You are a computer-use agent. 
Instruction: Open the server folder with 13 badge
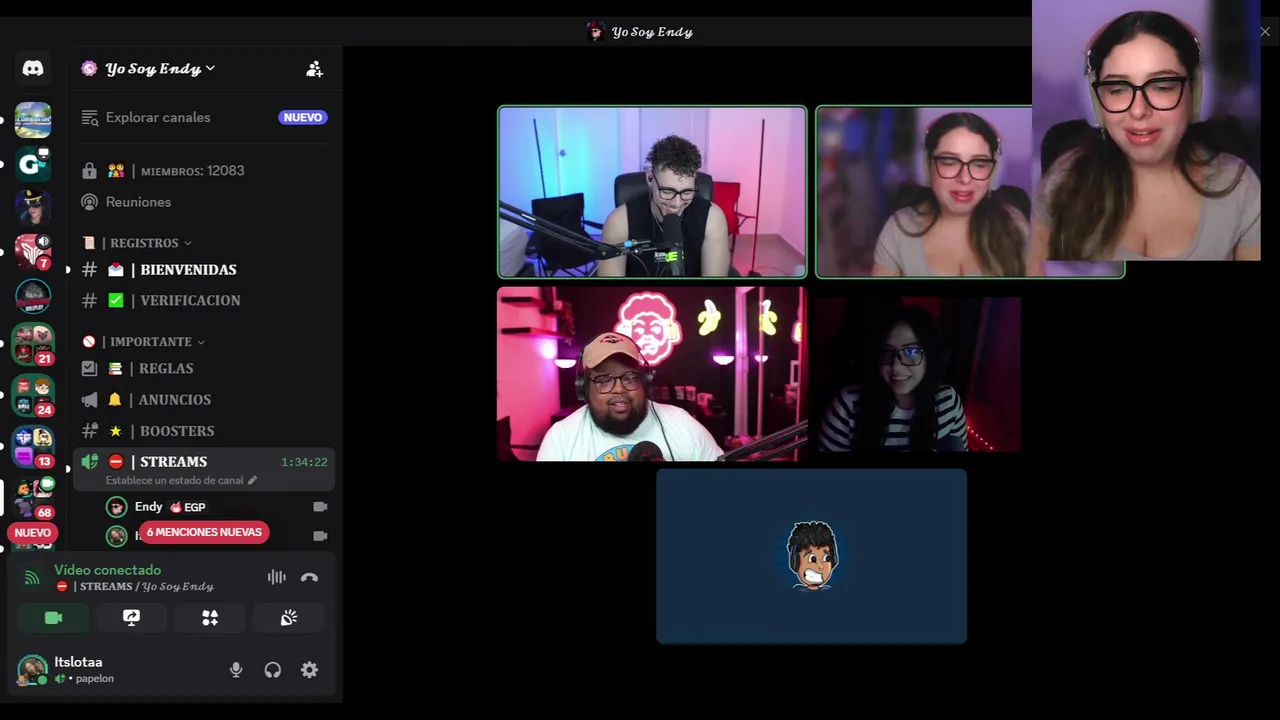[33, 448]
